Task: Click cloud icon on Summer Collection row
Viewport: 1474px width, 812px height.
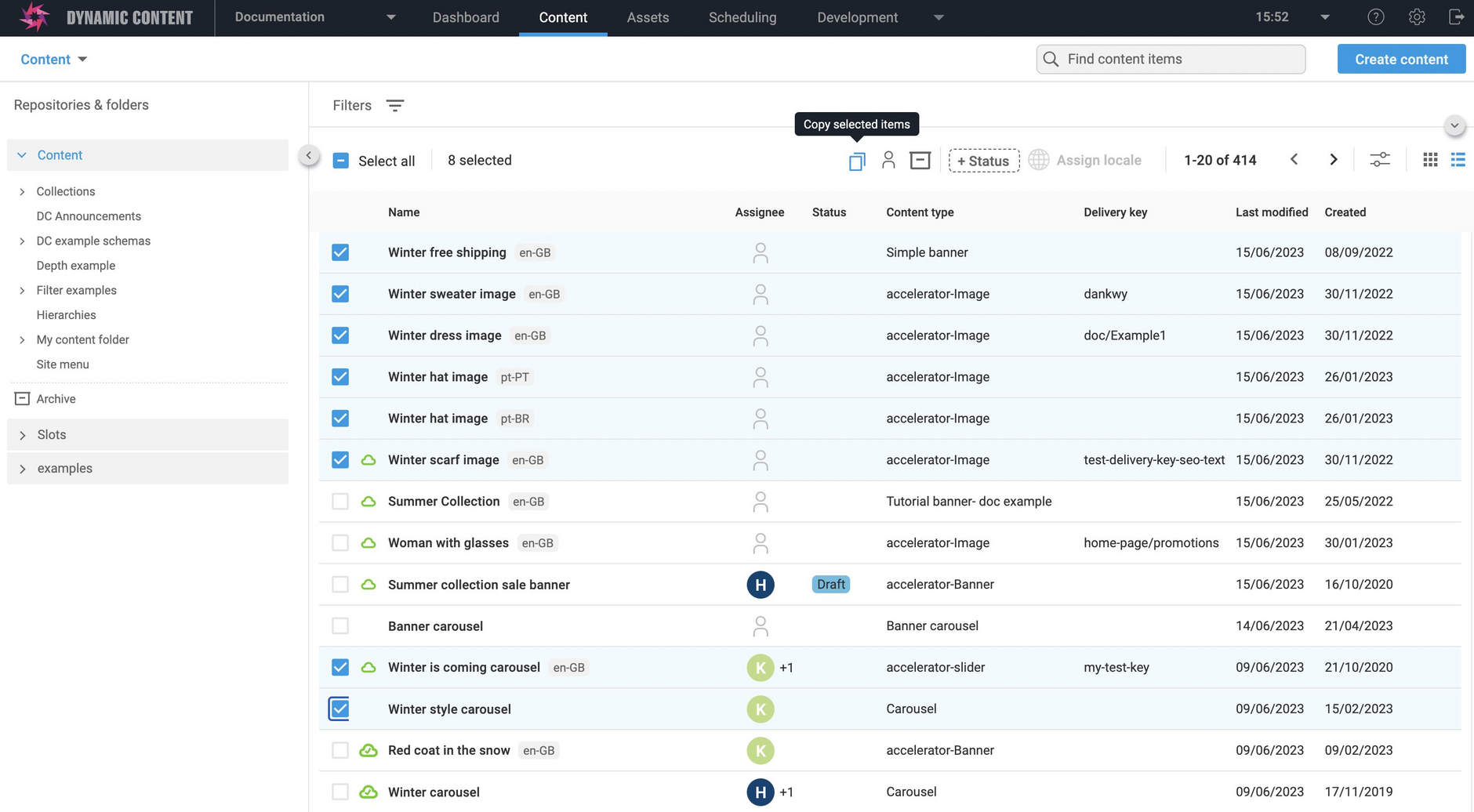Action: pyautogui.click(x=368, y=502)
